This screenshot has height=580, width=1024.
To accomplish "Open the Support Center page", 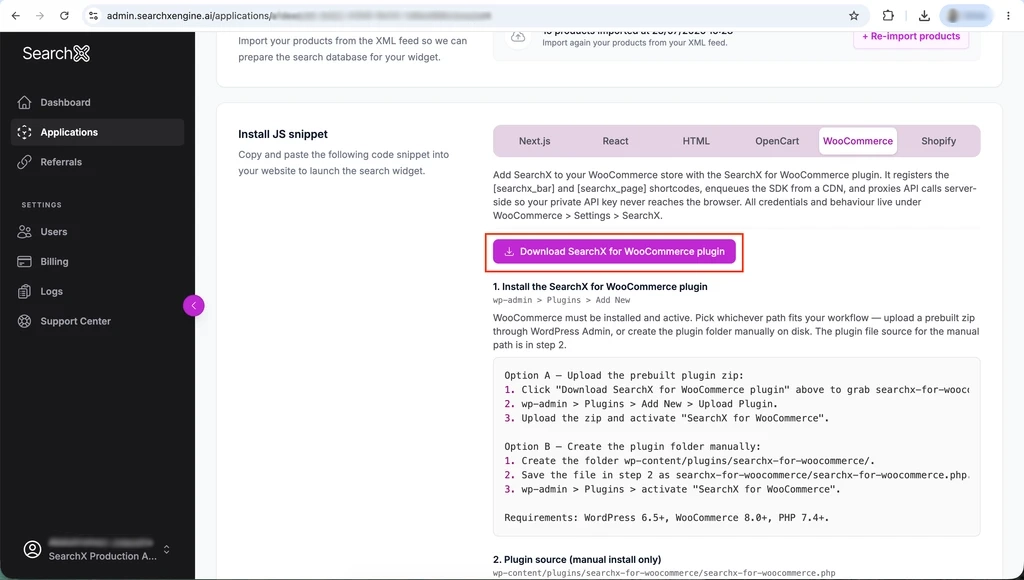I will 97,321.
